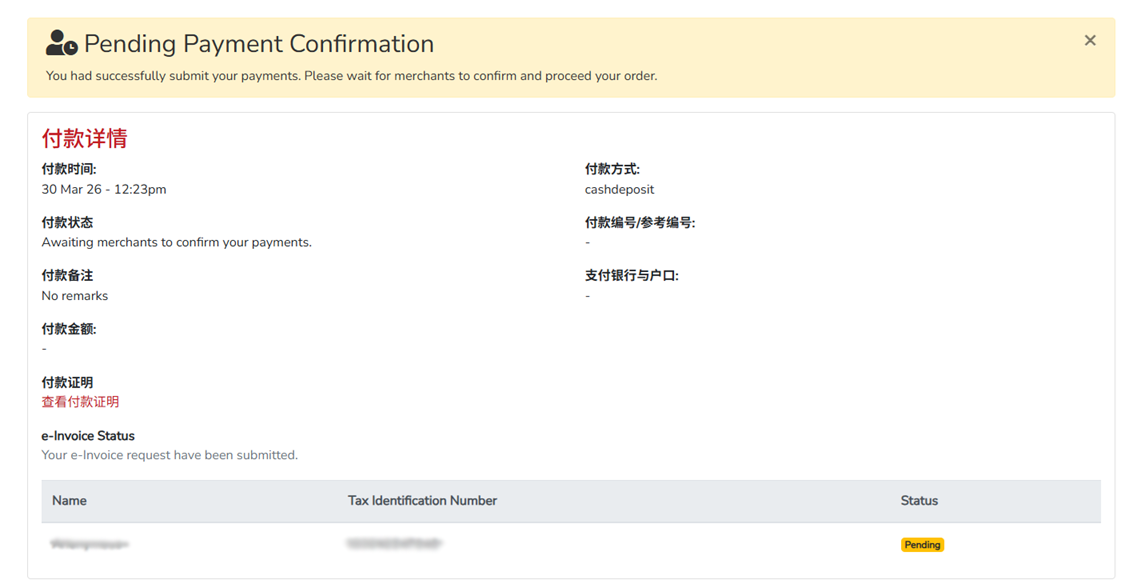
Task: Open 查看付款证明 to view payment proof
Action: [81, 401]
